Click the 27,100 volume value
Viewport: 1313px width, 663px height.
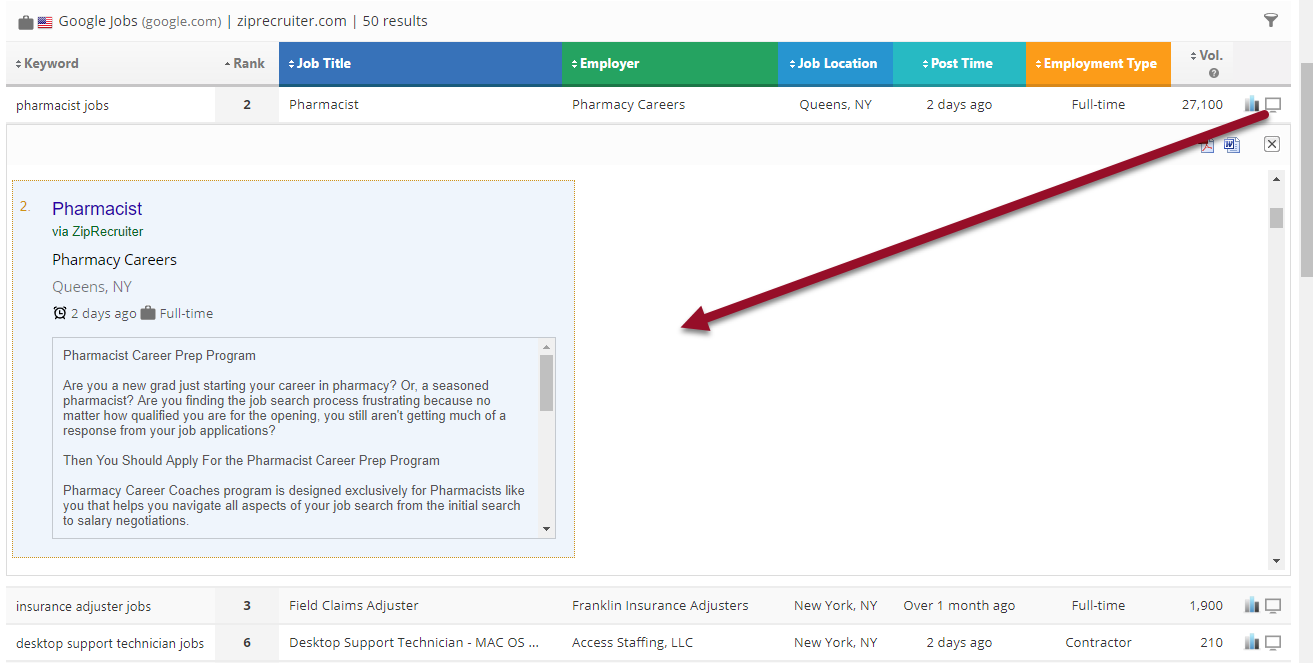[x=1202, y=104]
